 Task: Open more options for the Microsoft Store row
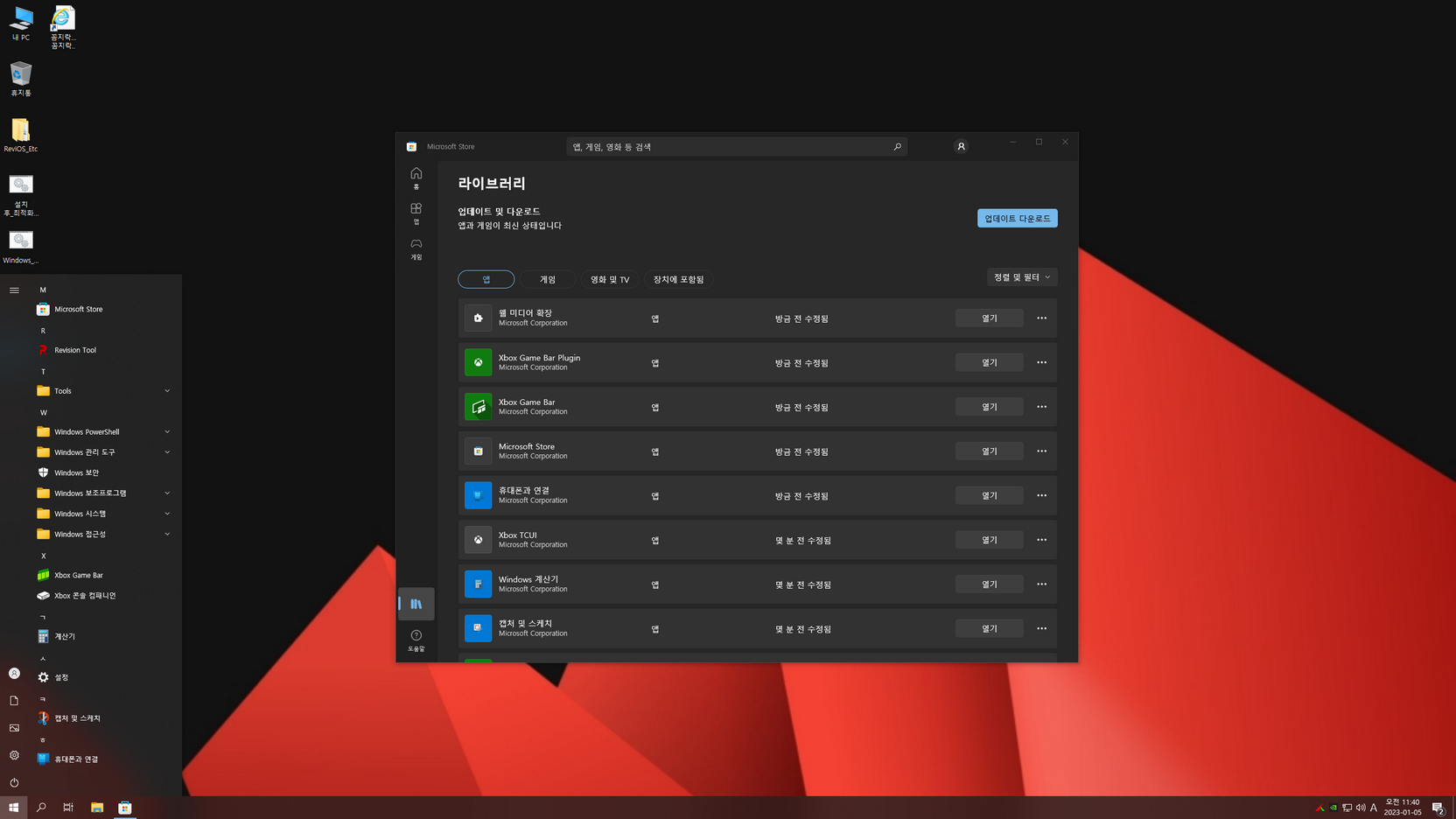[x=1041, y=451]
